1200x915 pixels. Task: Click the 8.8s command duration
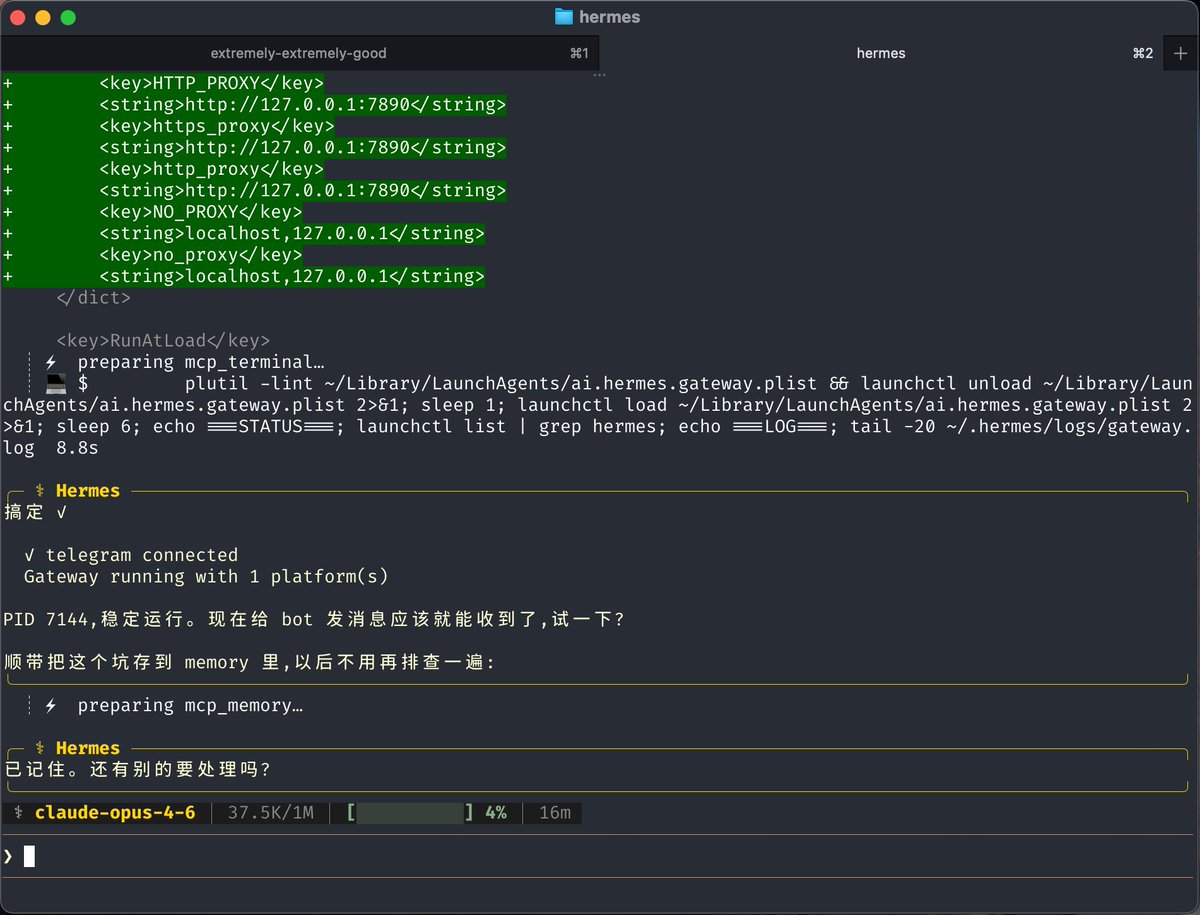coord(78,448)
